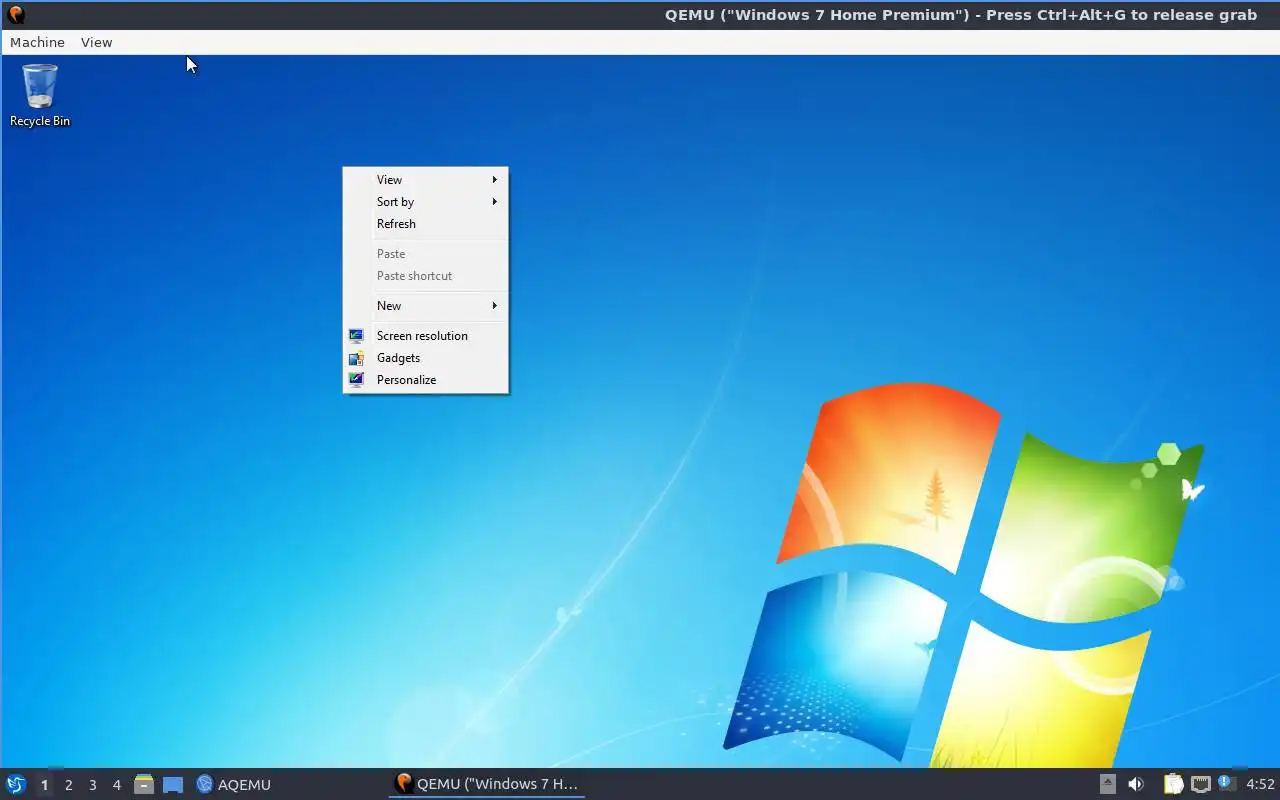Switch to workspace 1

pos(44,785)
